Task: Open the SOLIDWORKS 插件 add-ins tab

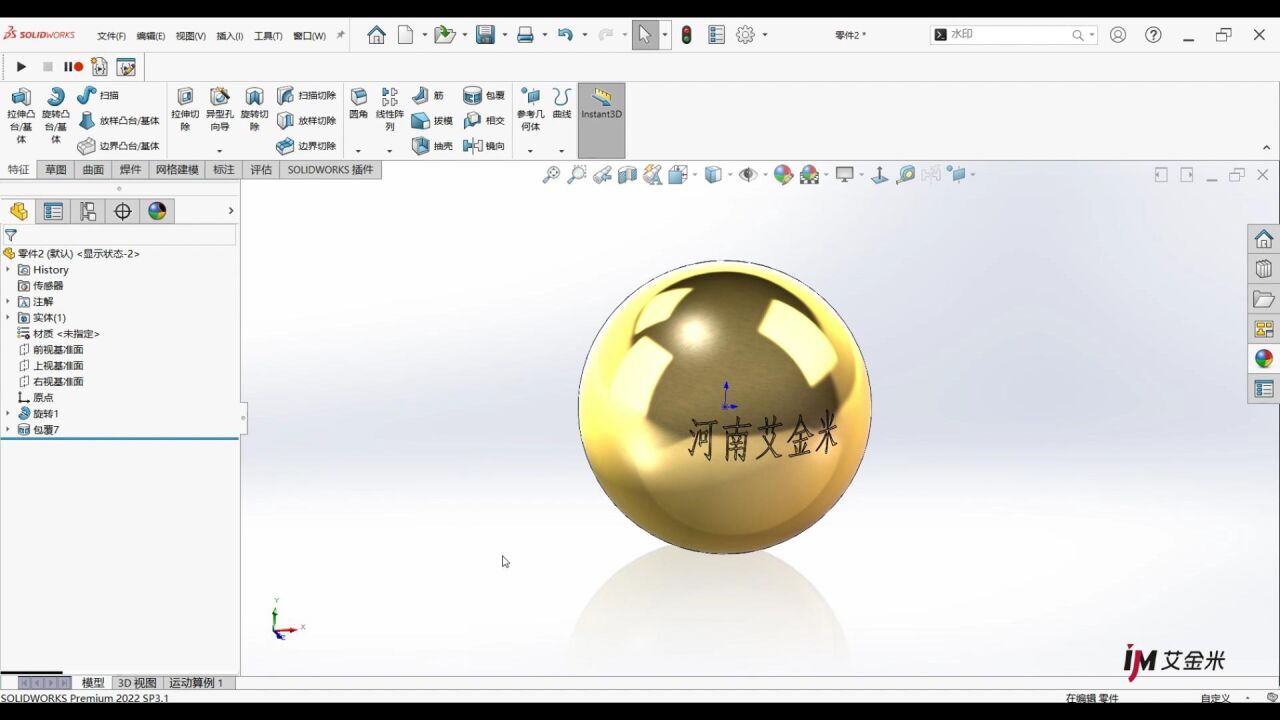Action: pyautogui.click(x=330, y=170)
